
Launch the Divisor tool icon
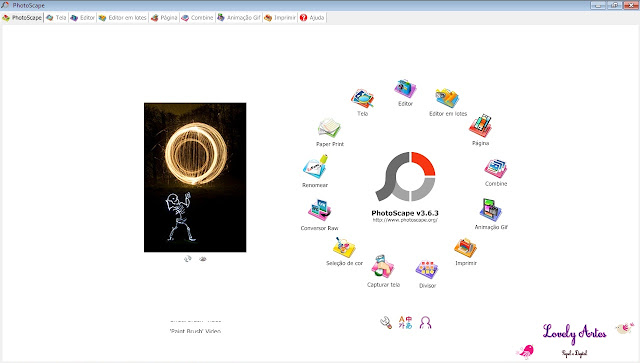click(x=427, y=269)
